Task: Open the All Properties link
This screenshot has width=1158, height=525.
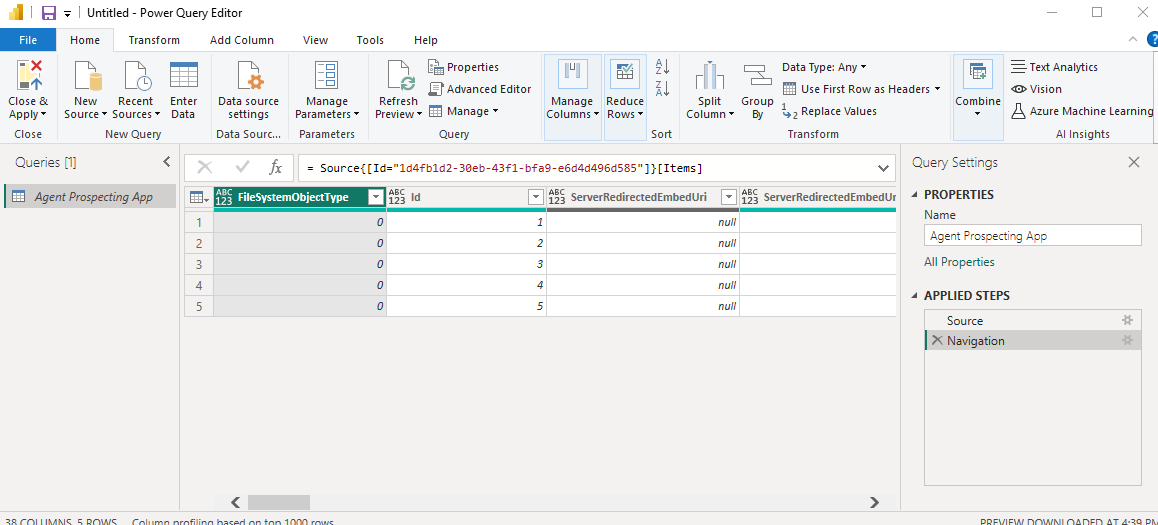Action: [959, 262]
